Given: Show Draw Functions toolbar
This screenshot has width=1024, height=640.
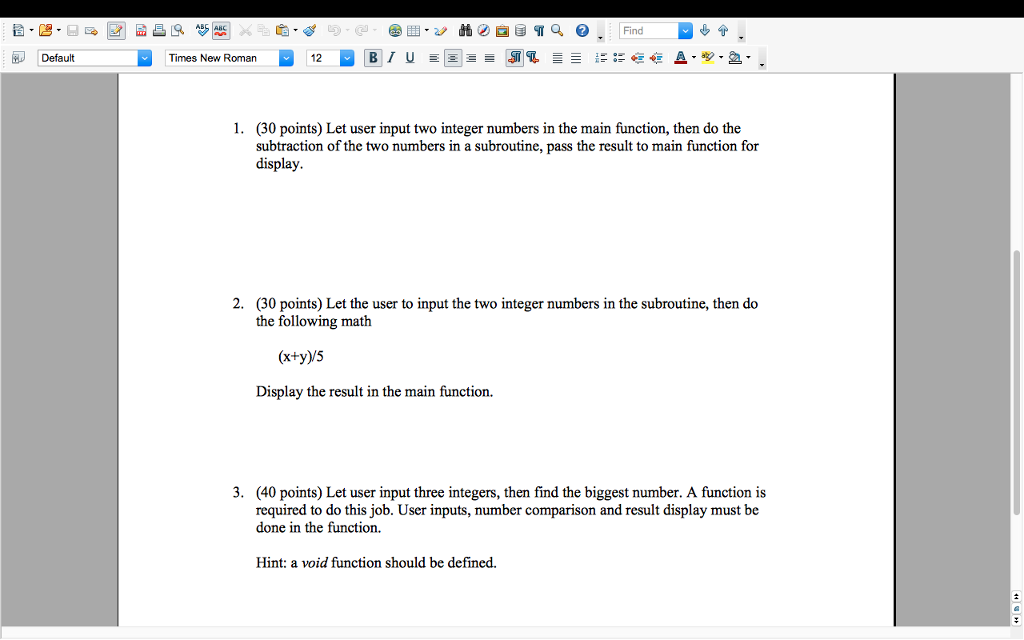Looking at the screenshot, I should click(x=441, y=31).
